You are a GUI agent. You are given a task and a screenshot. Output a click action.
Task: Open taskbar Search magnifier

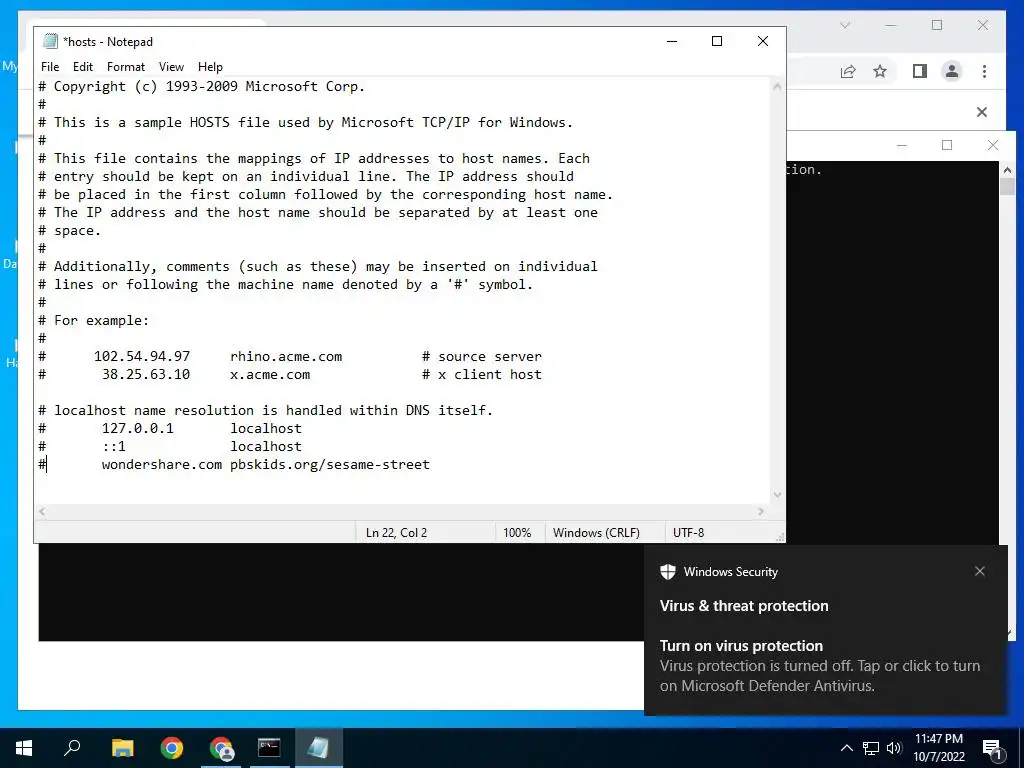(x=72, y=748)
